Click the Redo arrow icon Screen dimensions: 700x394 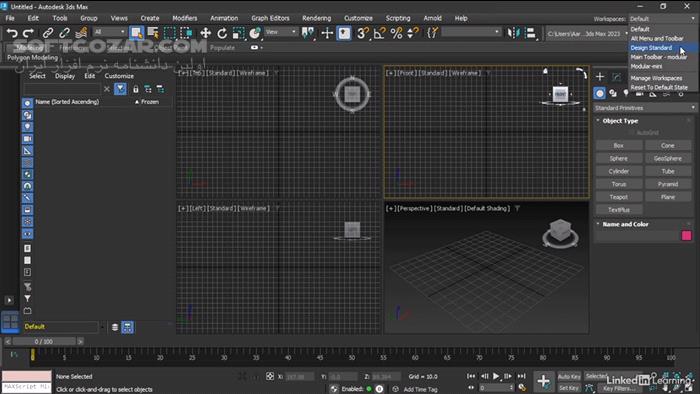(x=28, y=33)
